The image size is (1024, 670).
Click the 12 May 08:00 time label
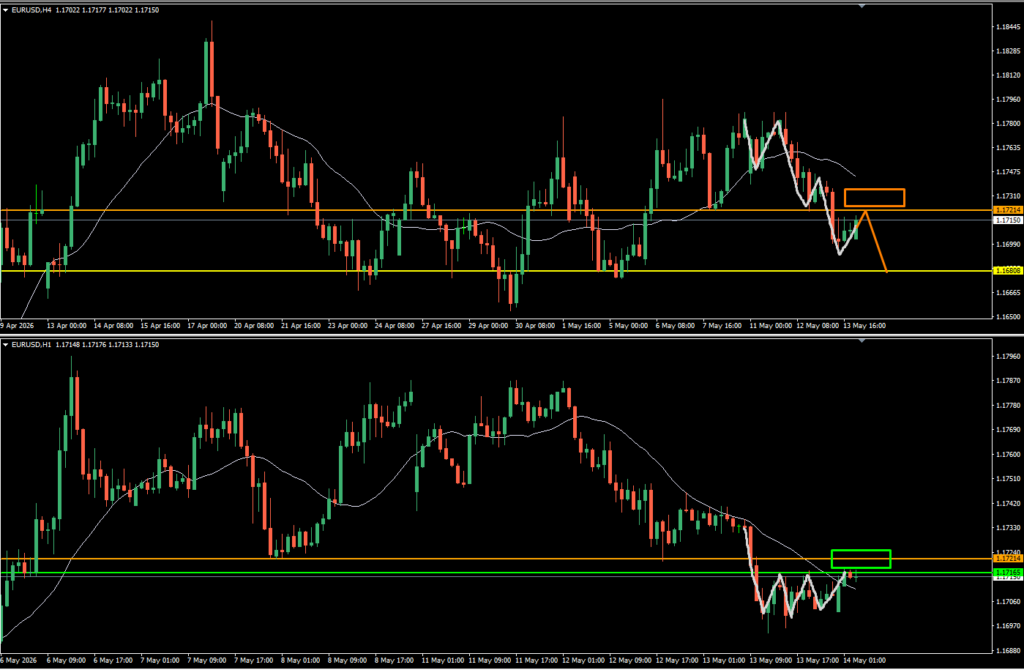pyautogui.click(x=817, y=325)
